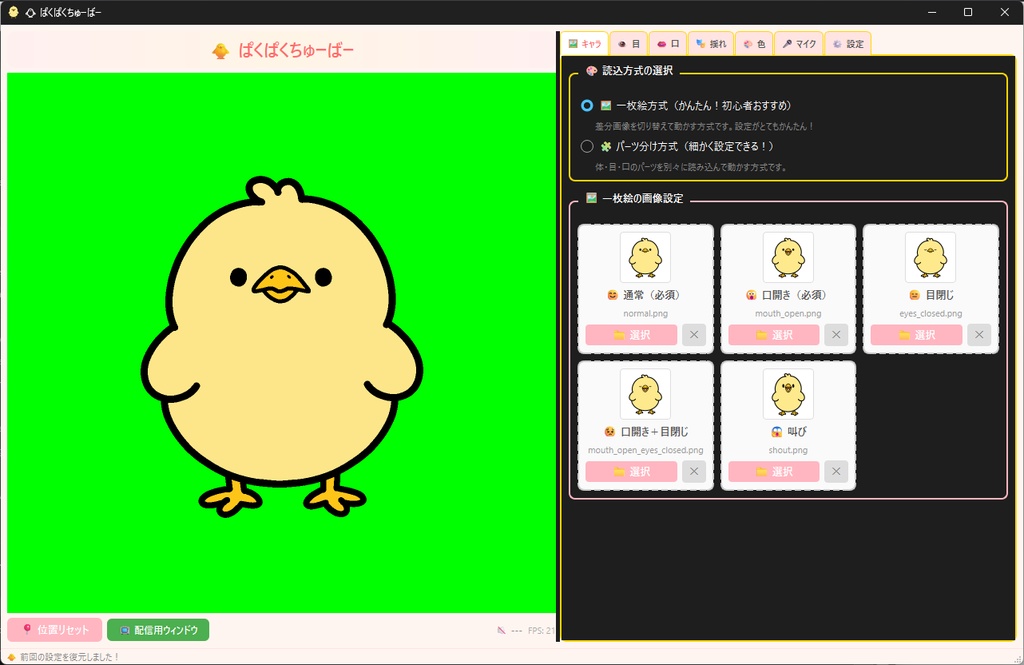Click the 叫び chick thumbnail
The height and width of the screenshot is (665, 1024).
pyautogui.click(x=788, y=394)
